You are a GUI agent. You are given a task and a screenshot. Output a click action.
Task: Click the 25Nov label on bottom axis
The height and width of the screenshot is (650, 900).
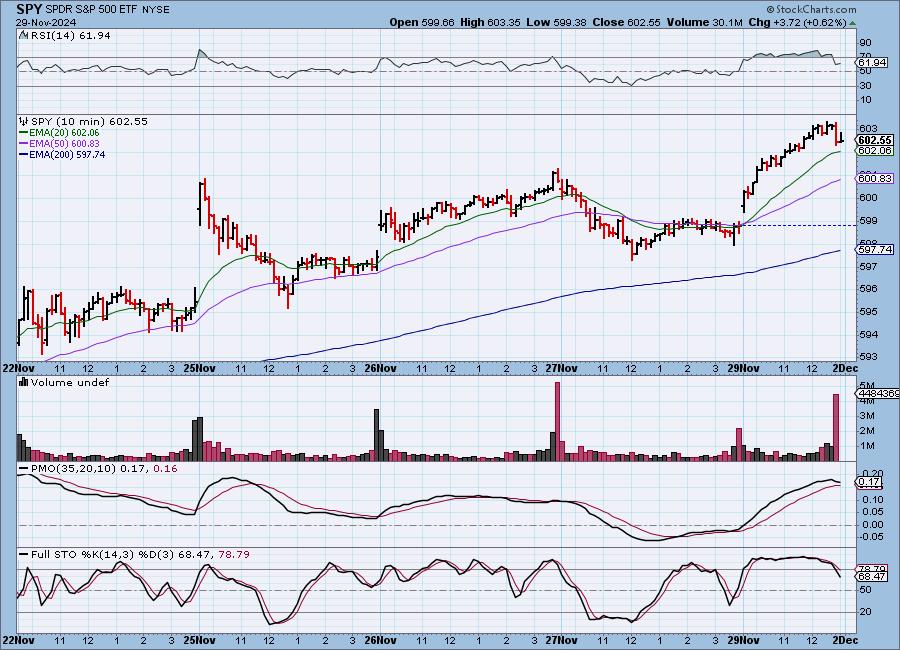199,640
